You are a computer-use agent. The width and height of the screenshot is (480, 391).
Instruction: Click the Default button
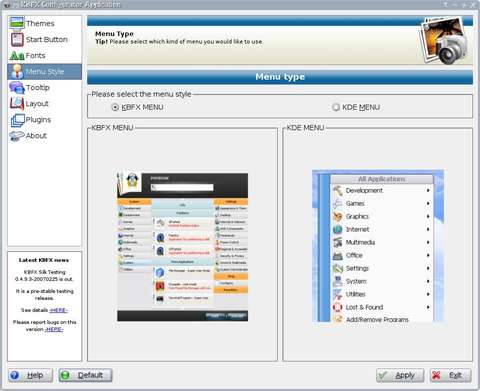pyautogui.click(x=85, y=375)
